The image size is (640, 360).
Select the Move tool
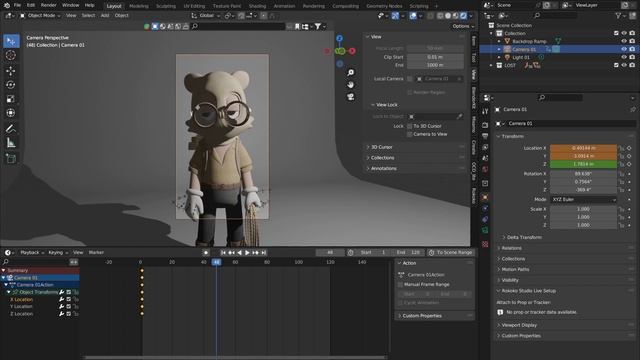click(11, 71)
